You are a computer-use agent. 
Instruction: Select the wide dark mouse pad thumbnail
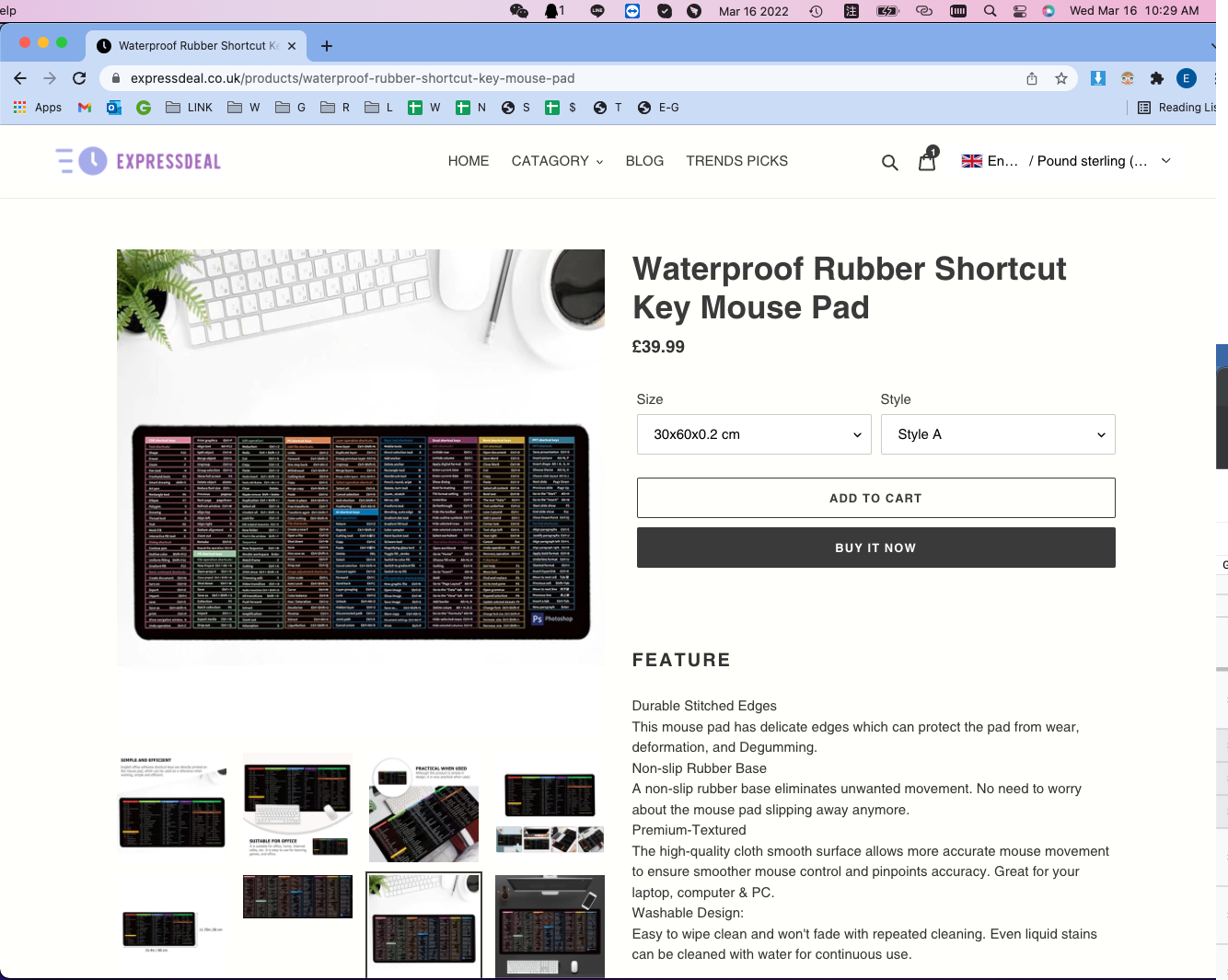pos(297,897)
